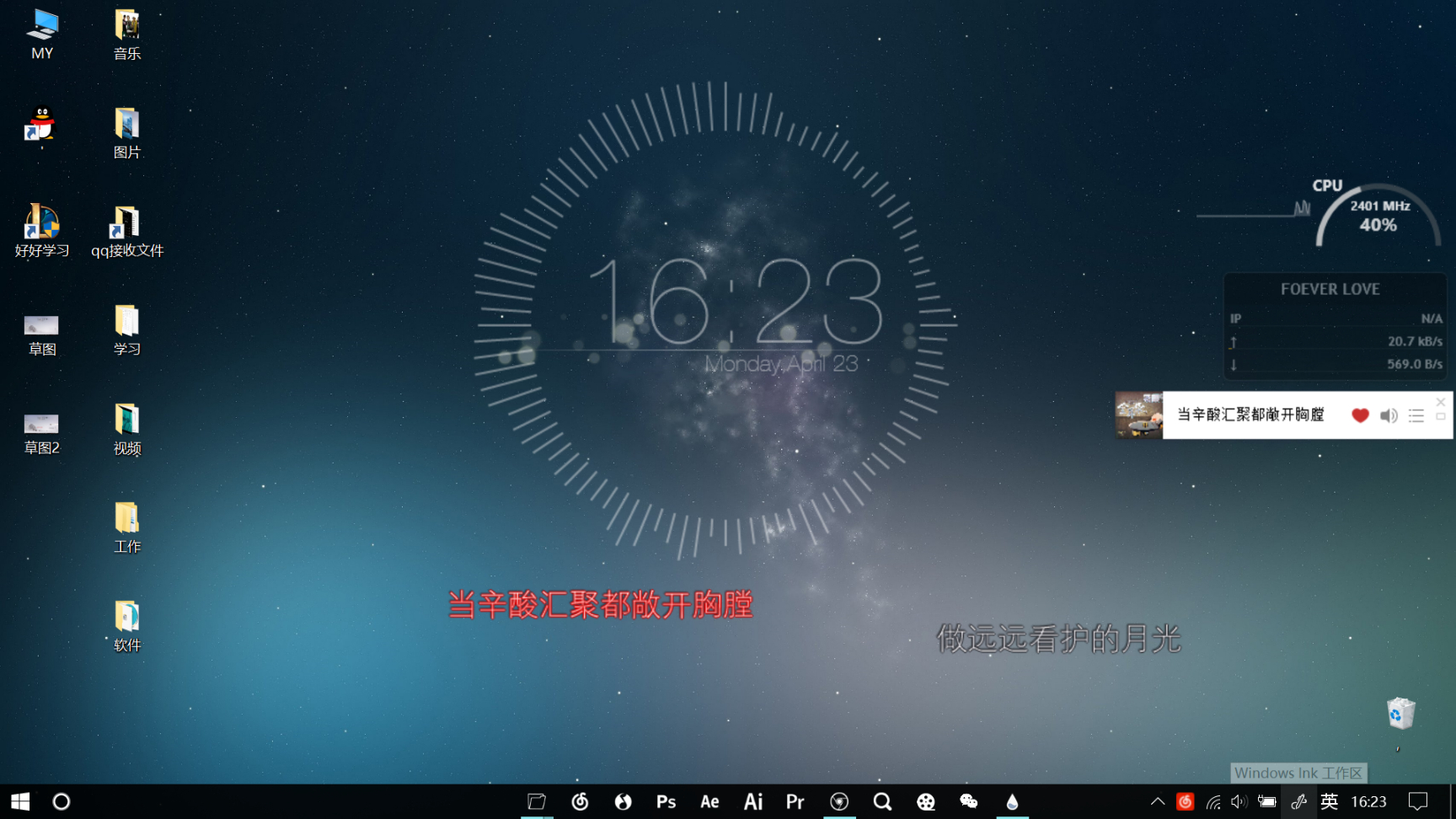The width and height of the screenshot is (1456, 819).
Task: Open the qq接收文件 folder shortcut
Action: [x=127, y=231]
